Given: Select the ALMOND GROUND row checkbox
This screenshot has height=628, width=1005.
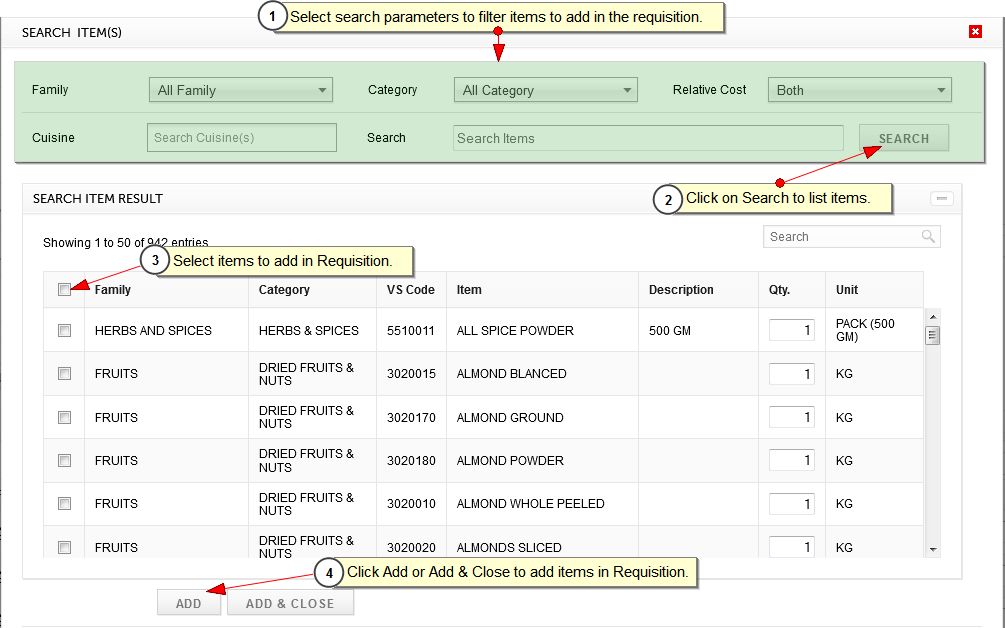Looking at the screenshot, I should click(x=64, y=418).
